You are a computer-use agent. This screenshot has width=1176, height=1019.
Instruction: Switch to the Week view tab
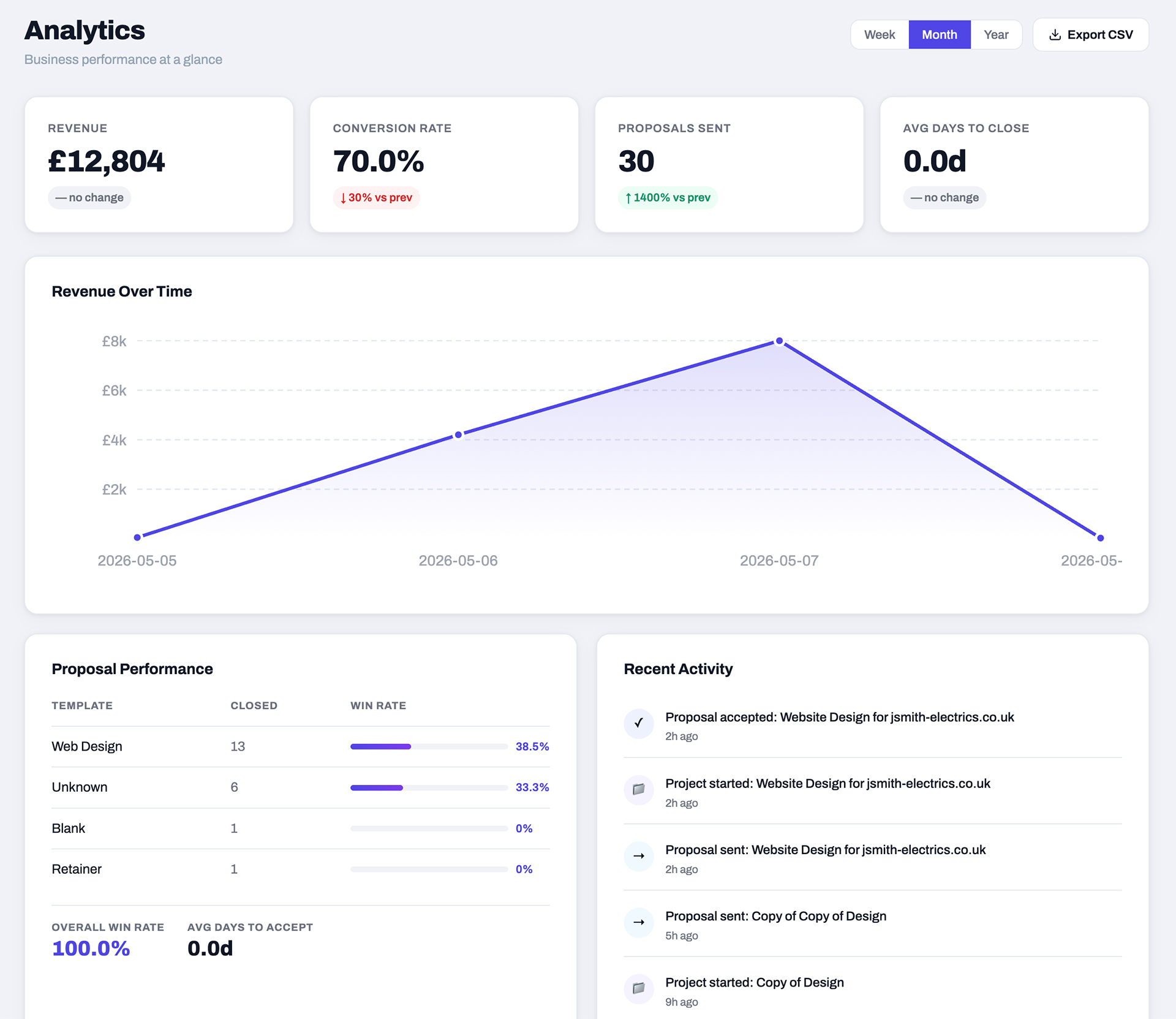(880, 35)
